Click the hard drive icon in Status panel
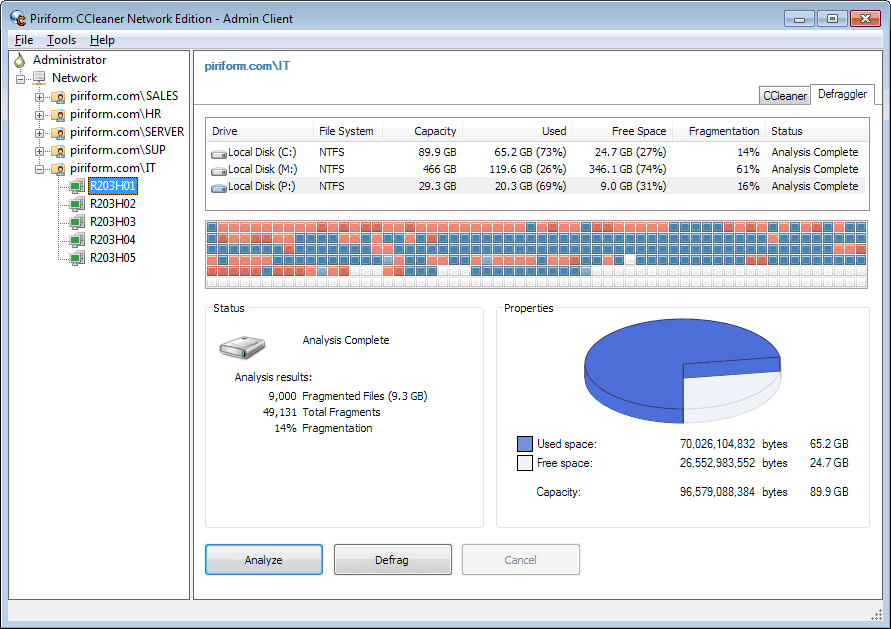Image resolution: width=891 pixels, height=629 pixels. click(242, 347)
